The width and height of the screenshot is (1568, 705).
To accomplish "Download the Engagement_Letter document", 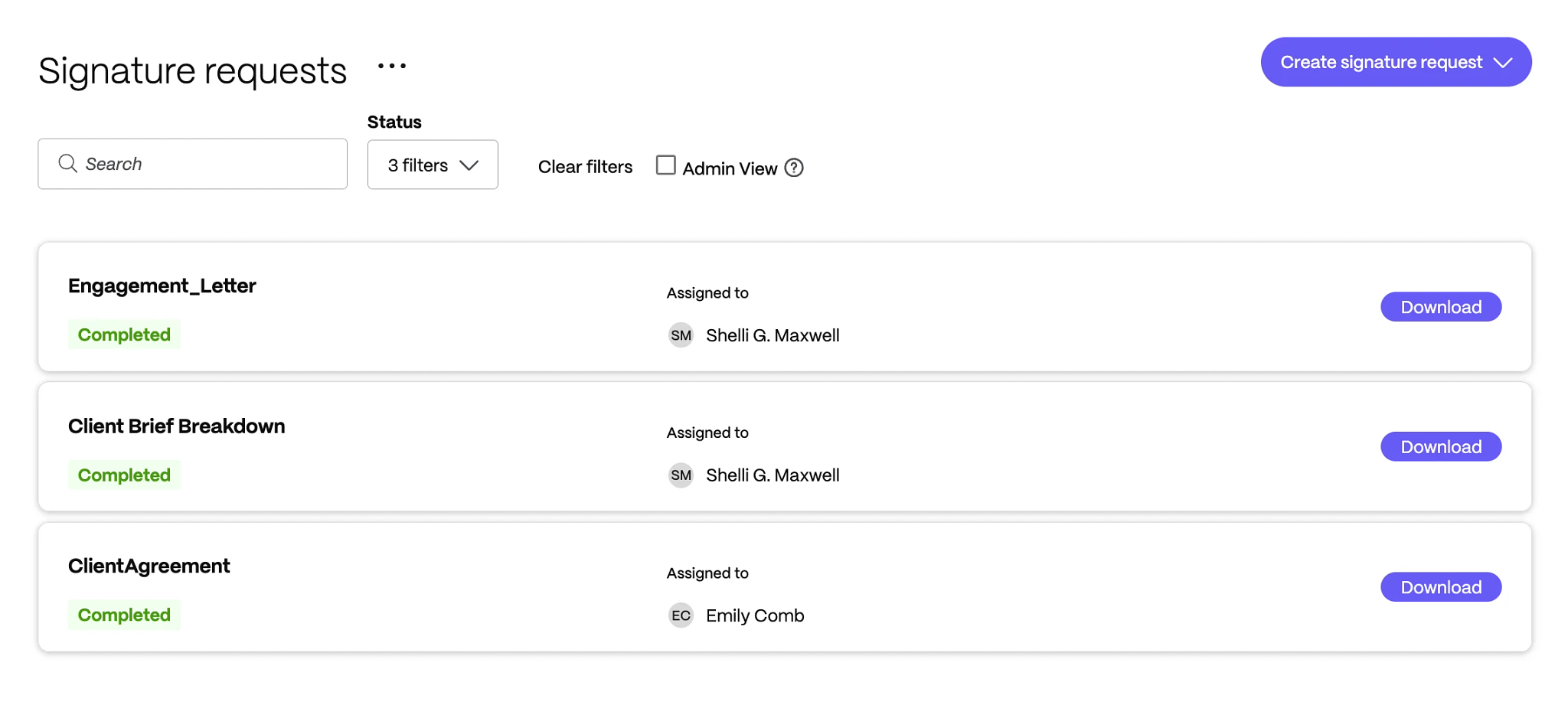I will [x=1440, y=306].
